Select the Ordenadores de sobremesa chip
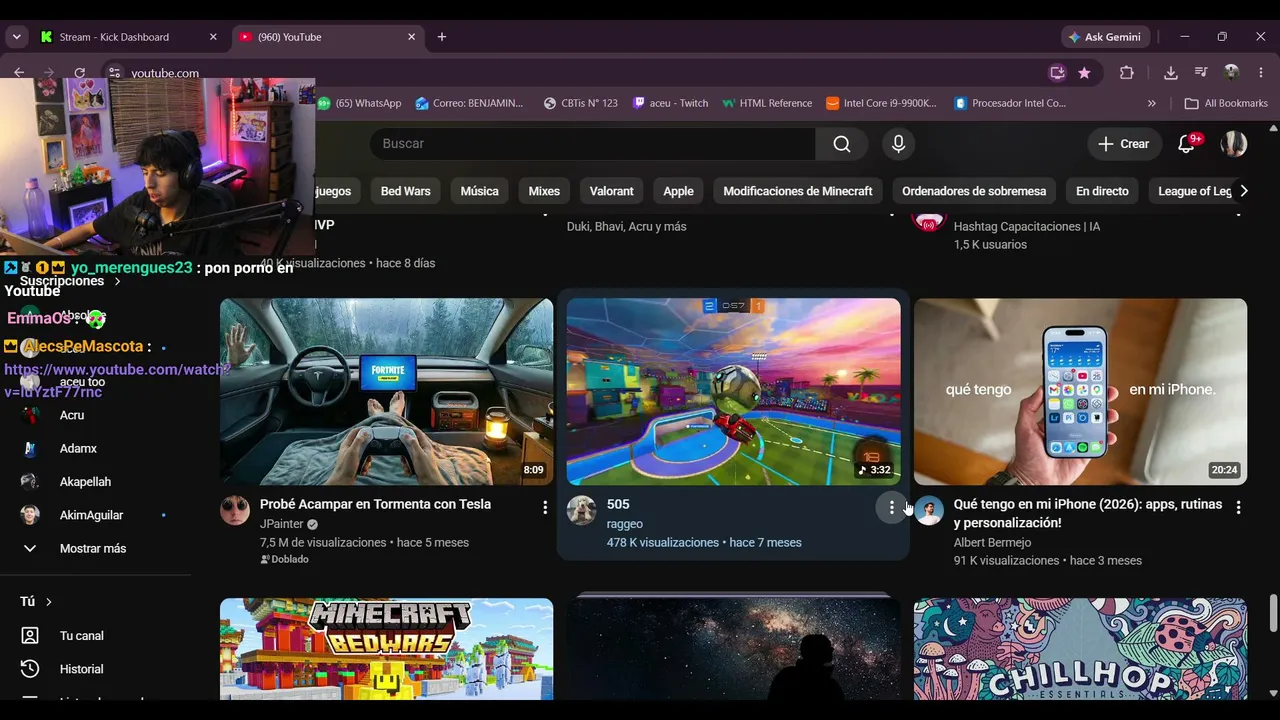Image resolution: width=1280 pixels, height=720 pixels. 974,191
